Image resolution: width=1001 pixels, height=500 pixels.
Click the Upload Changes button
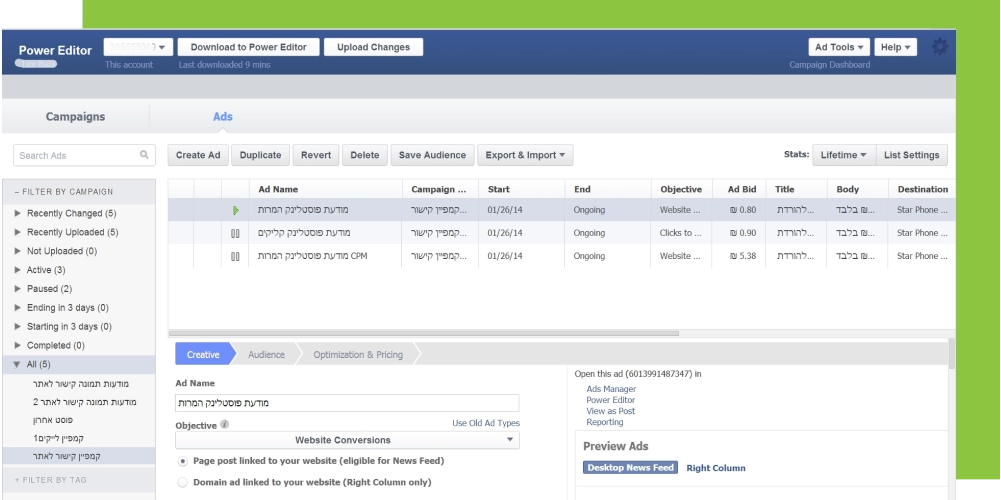(373, 47)
